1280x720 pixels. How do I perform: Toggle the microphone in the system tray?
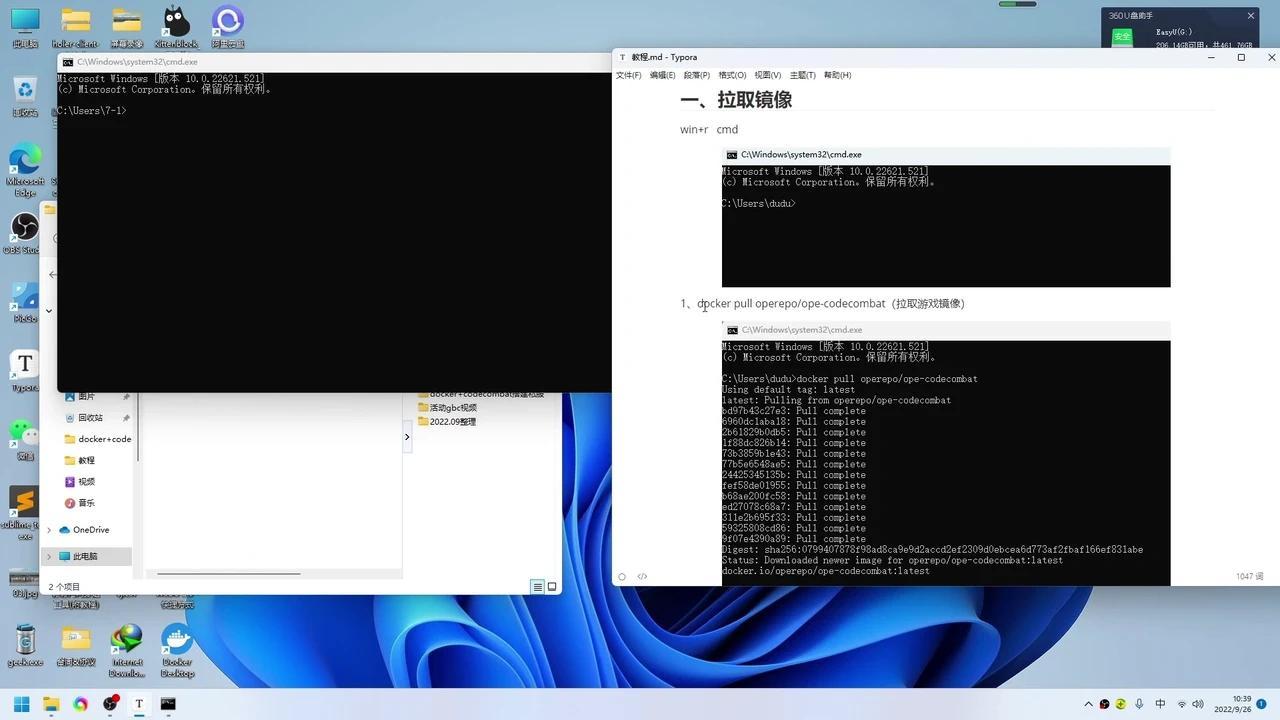(x=1140, y=704)
